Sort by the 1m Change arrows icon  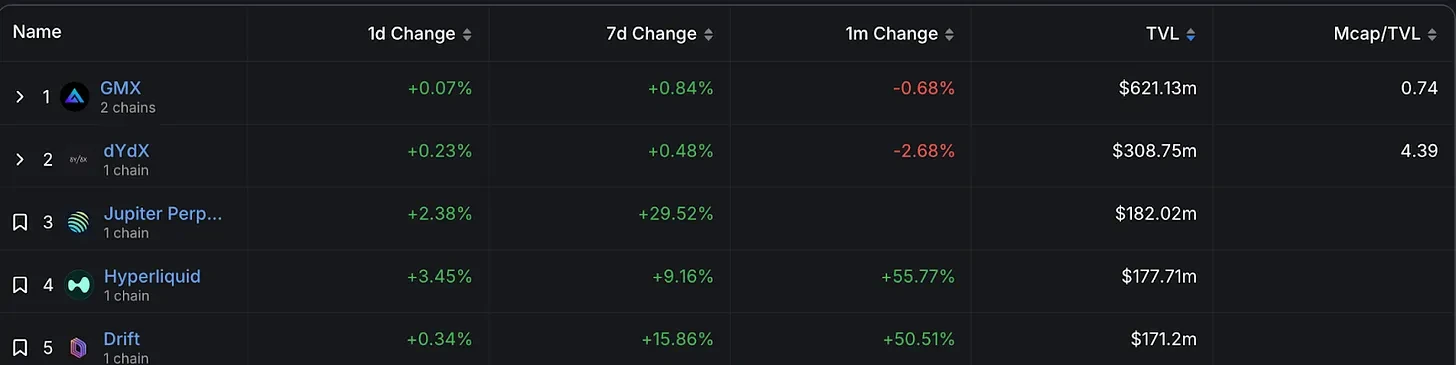tap(949, 34)
